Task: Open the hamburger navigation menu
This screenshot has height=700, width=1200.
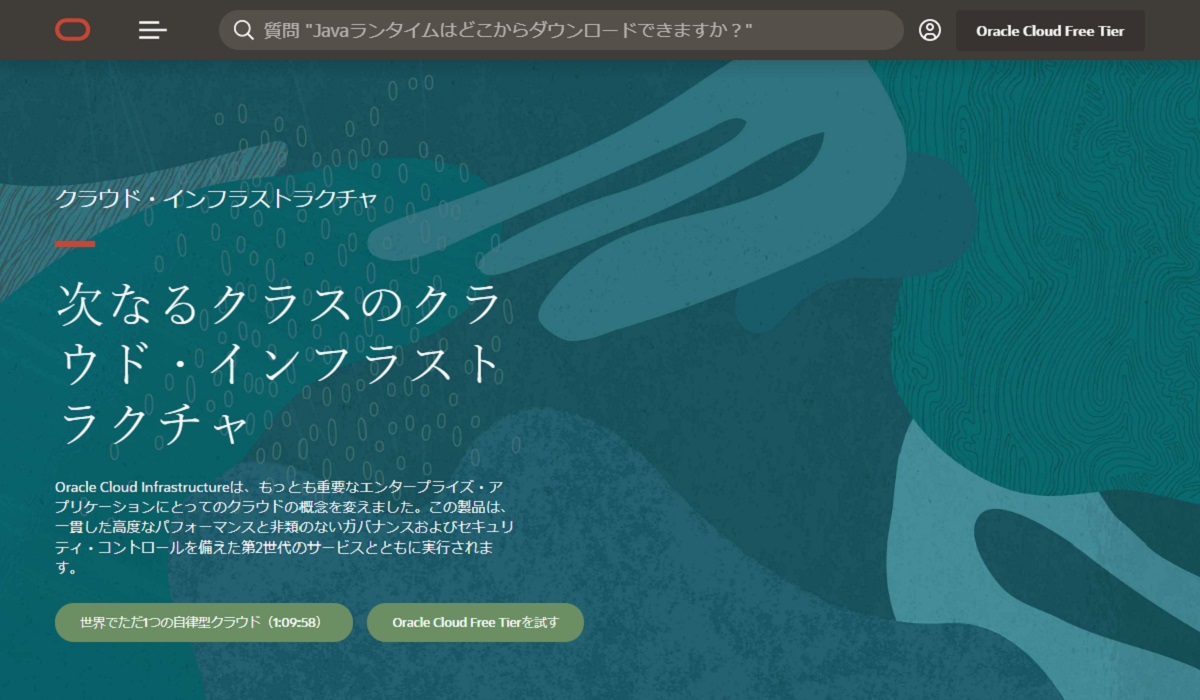Action: pos(153,30)
